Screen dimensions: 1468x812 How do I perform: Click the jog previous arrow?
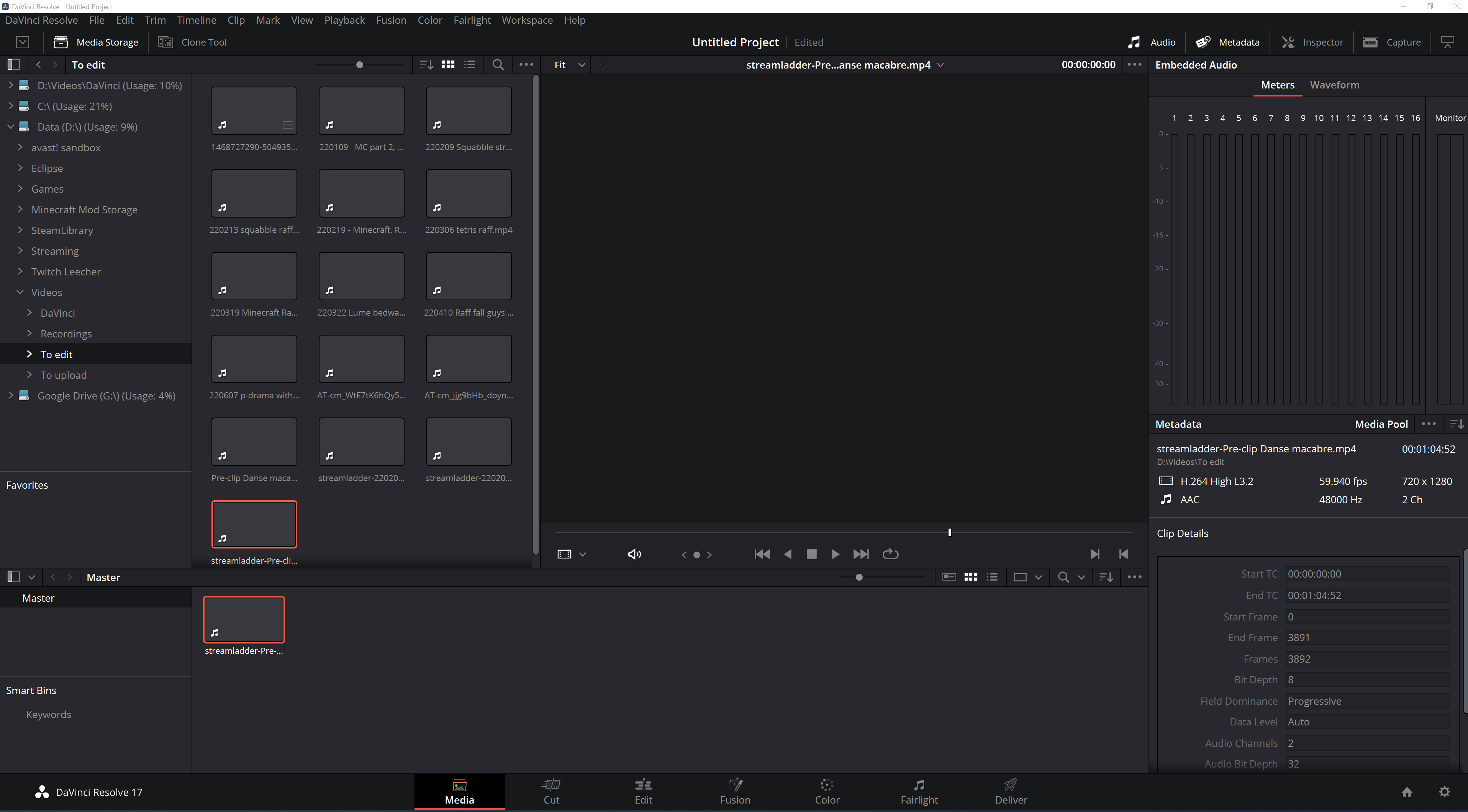(684, 555)
